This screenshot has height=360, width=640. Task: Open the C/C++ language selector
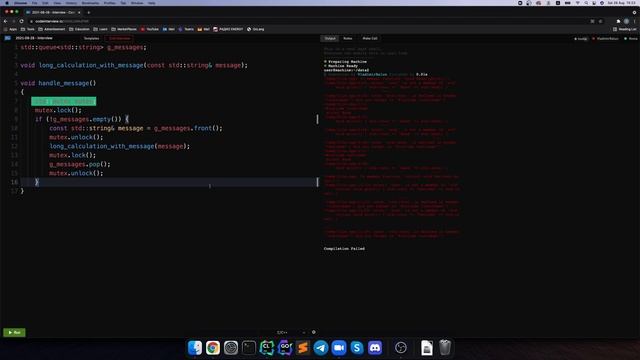coord(291,332)
